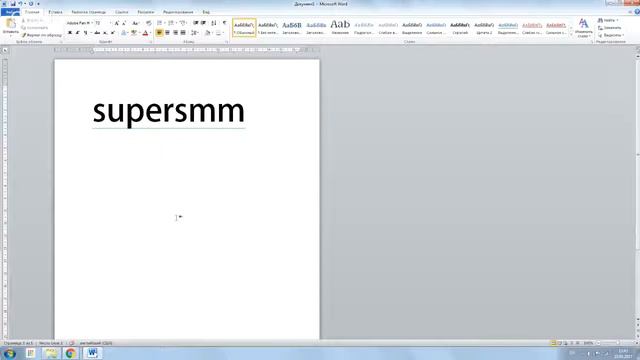Click the tab selector at ruler corner

click(x=5, y=50)
